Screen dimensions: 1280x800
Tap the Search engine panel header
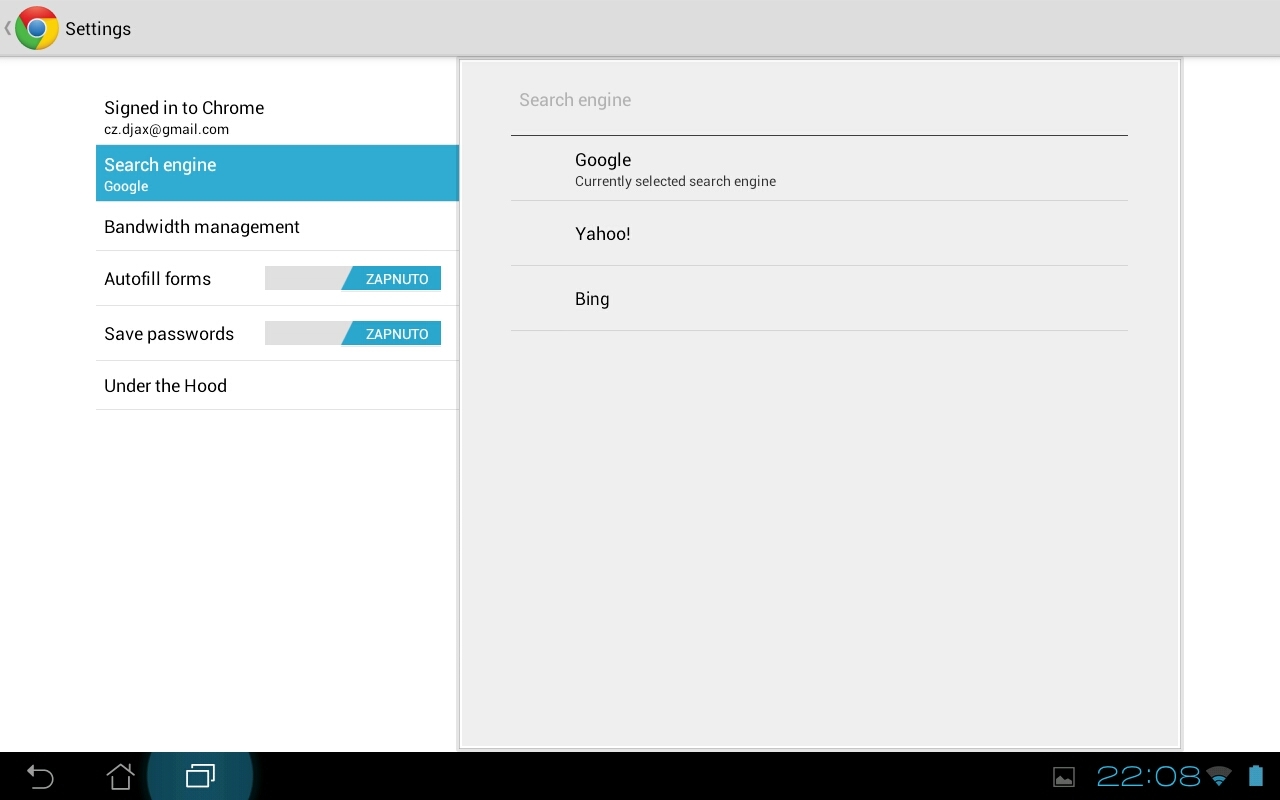575,99
